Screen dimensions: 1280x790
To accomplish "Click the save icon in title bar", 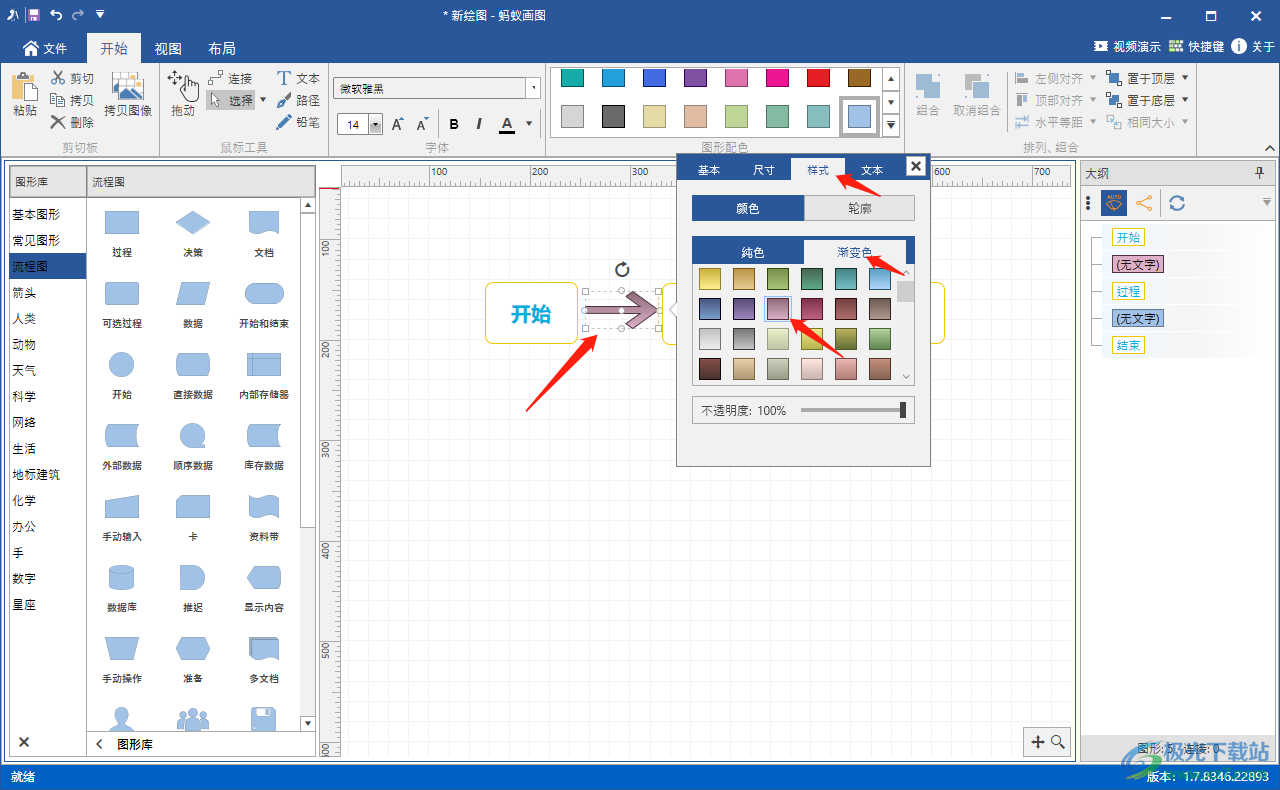I will pos(34,15).
